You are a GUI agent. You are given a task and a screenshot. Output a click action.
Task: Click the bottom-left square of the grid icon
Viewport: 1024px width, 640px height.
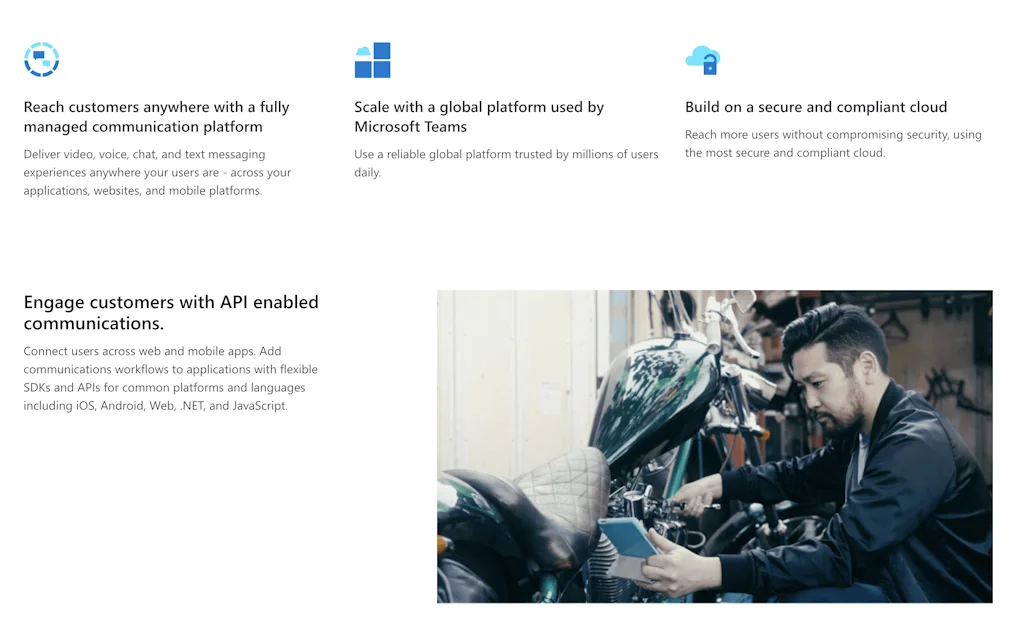click(x=363, y=70)
